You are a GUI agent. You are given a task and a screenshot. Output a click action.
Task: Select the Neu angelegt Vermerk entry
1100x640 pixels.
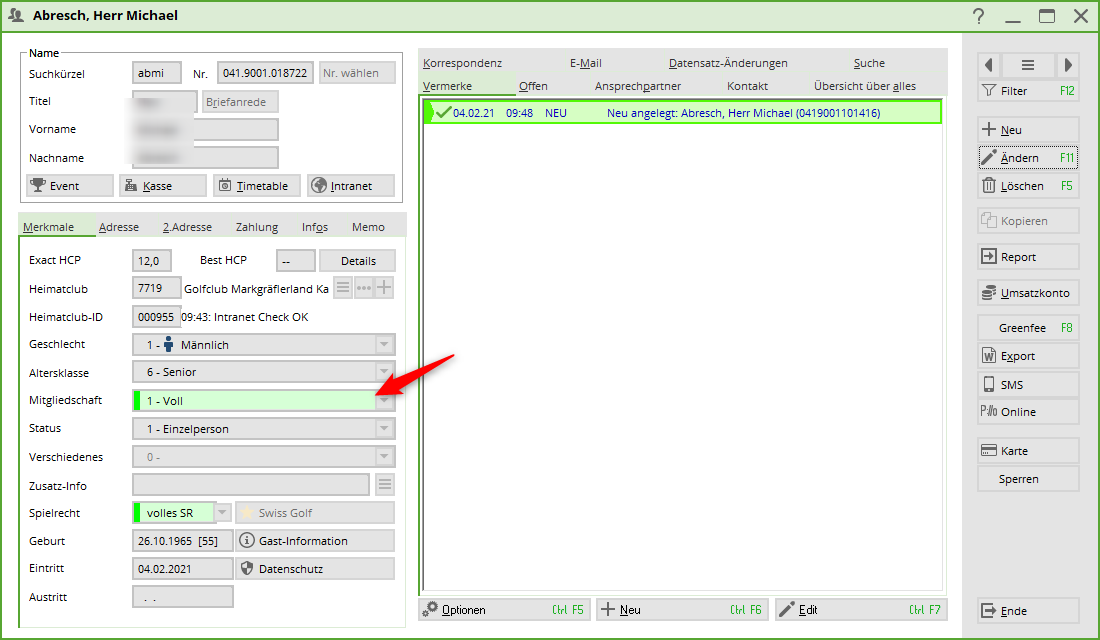point(683,113)
